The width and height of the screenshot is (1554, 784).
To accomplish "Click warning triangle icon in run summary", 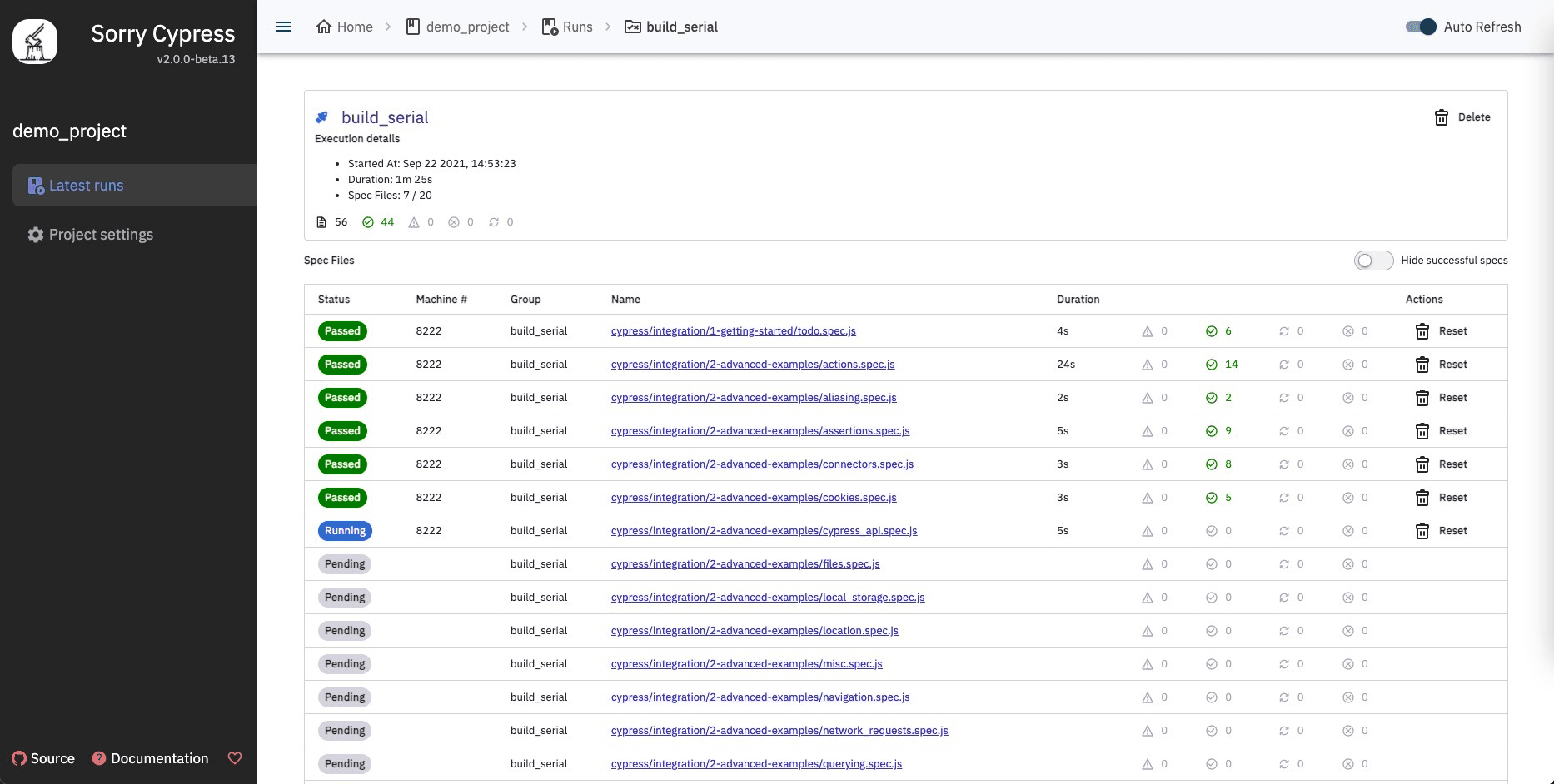I will pyautogui.click(x=414, y=222).
